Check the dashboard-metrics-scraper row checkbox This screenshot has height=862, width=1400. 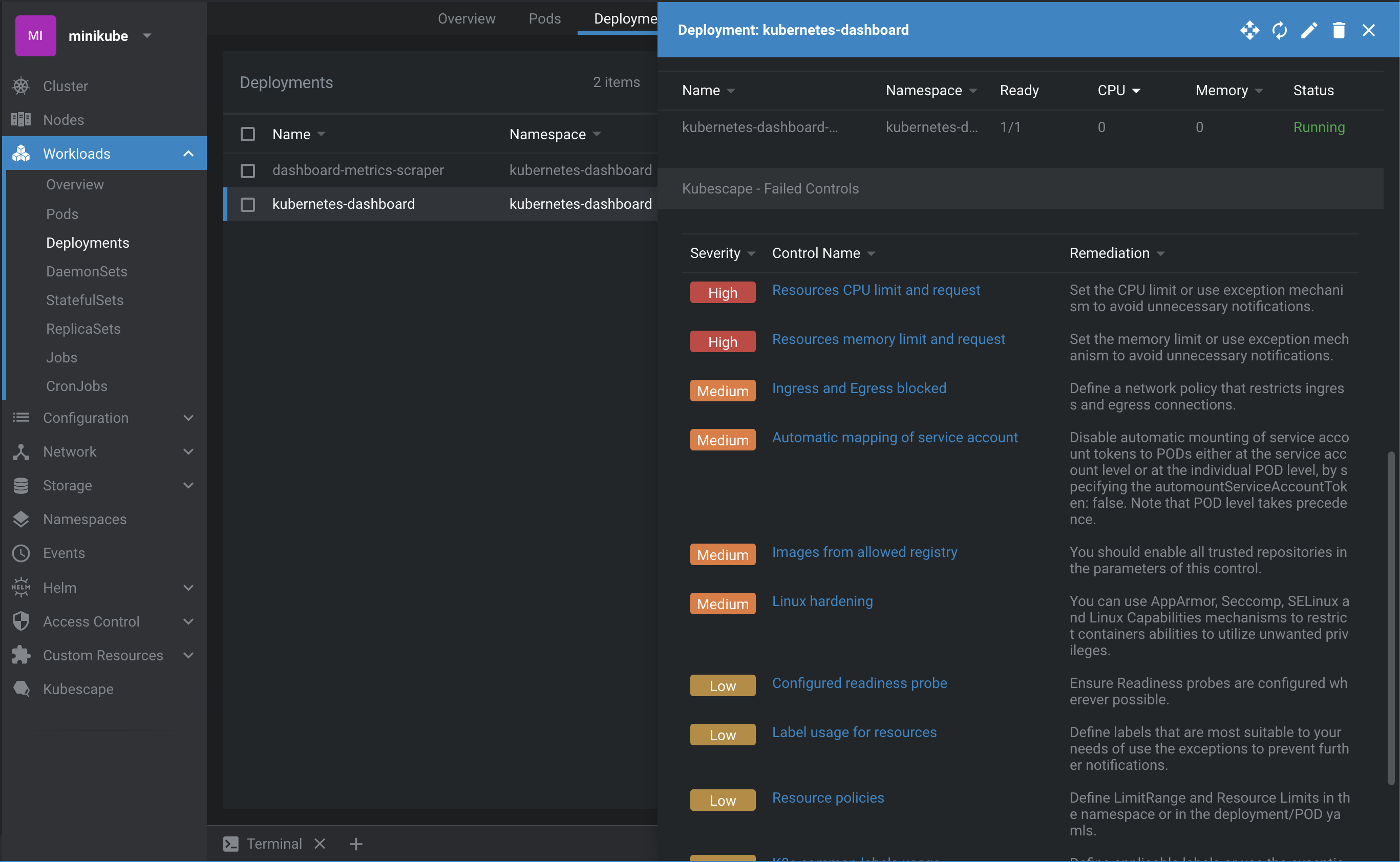(x=247, y=170)
